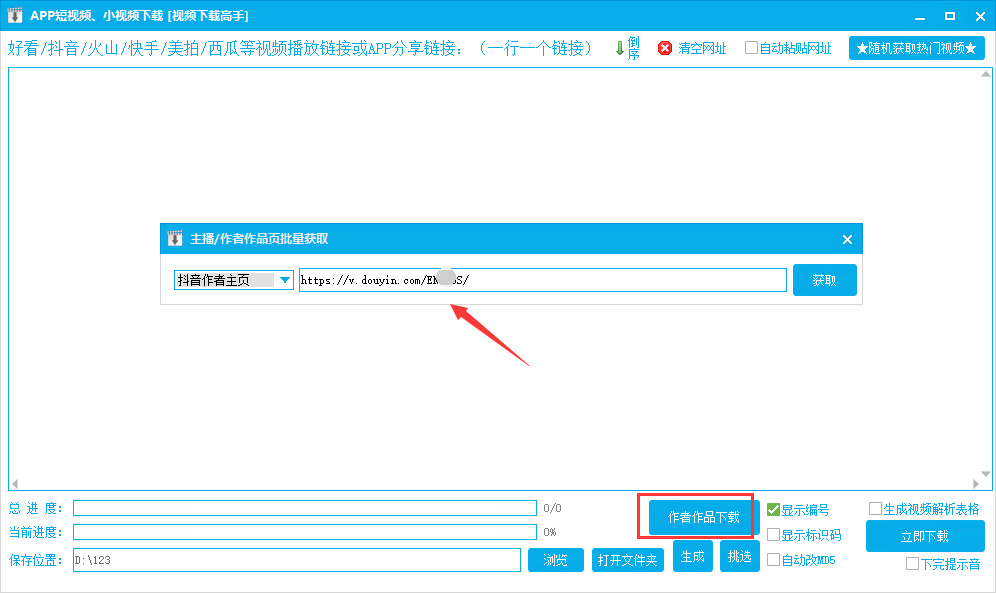
Task: Click the scroll right arrow of link list
Action: pyautogui.click(x=976, y=484)
